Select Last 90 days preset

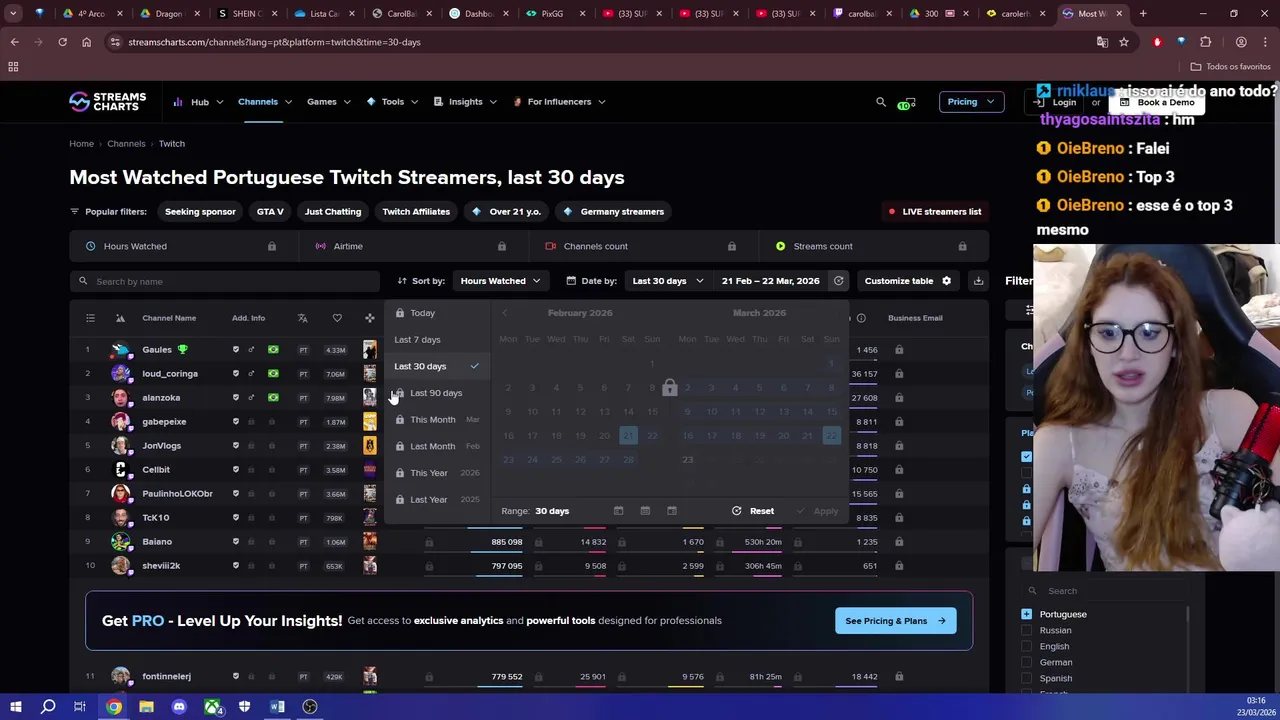click(436, 393)
